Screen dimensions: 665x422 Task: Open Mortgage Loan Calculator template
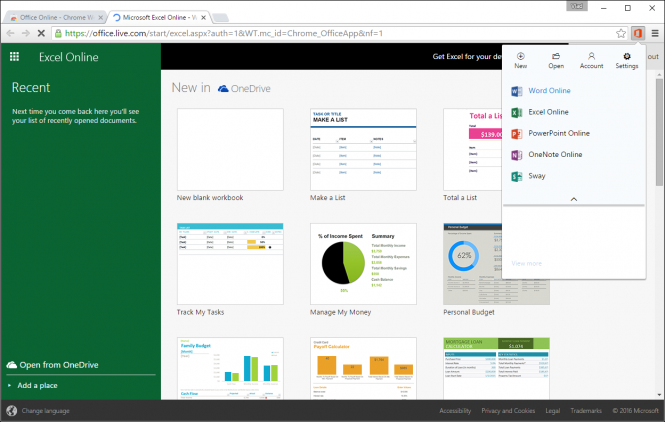pos(496,368)
